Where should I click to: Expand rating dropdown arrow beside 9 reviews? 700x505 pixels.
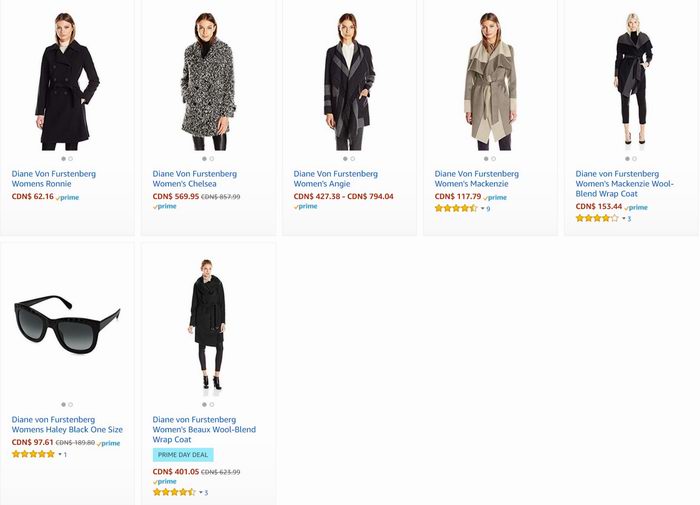pos(483,209)
